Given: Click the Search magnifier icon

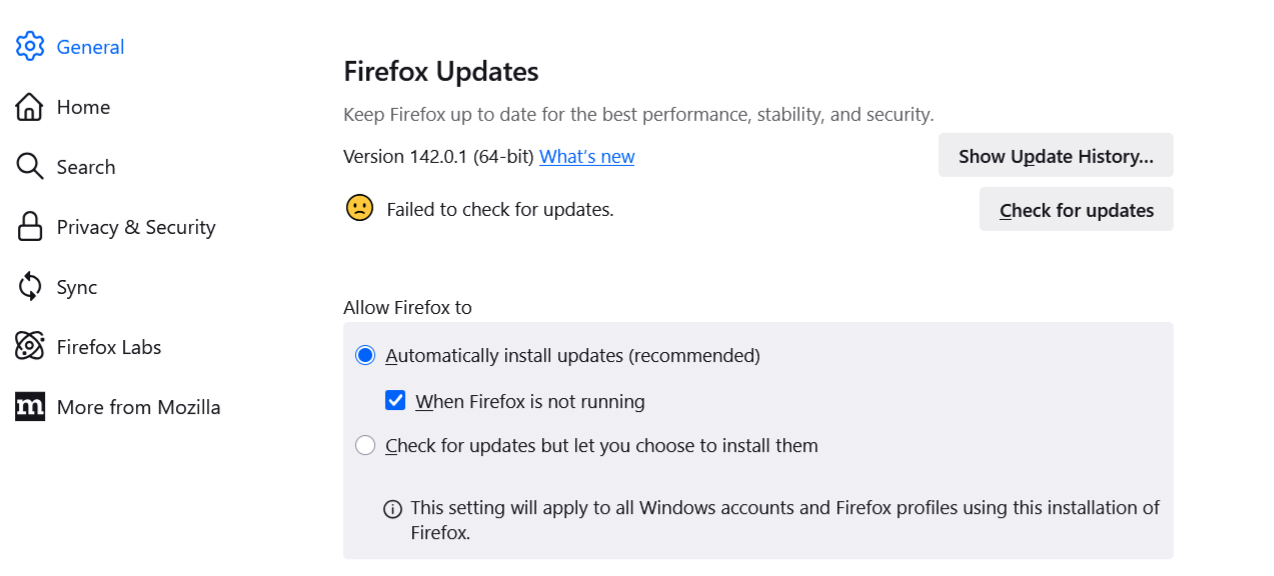Looking at the screenshot, I should click(30, 167).
